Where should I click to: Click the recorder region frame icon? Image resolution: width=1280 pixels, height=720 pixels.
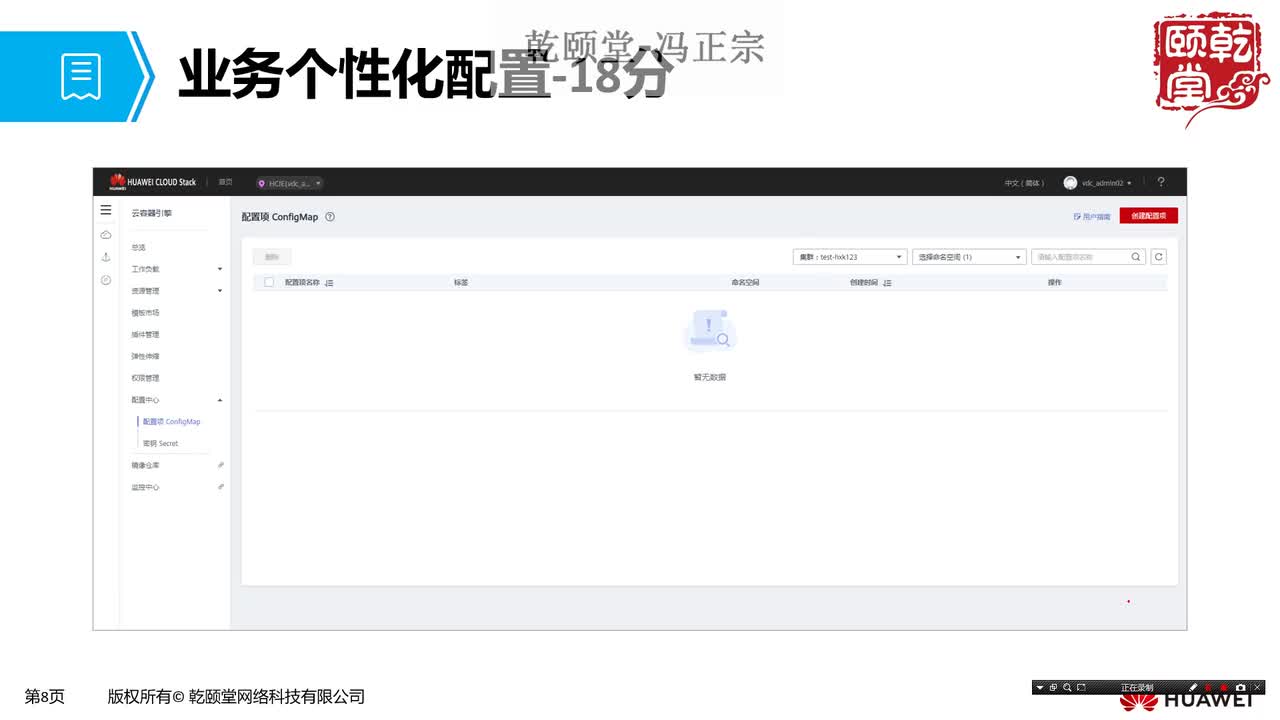click(x=1081, y=688)
